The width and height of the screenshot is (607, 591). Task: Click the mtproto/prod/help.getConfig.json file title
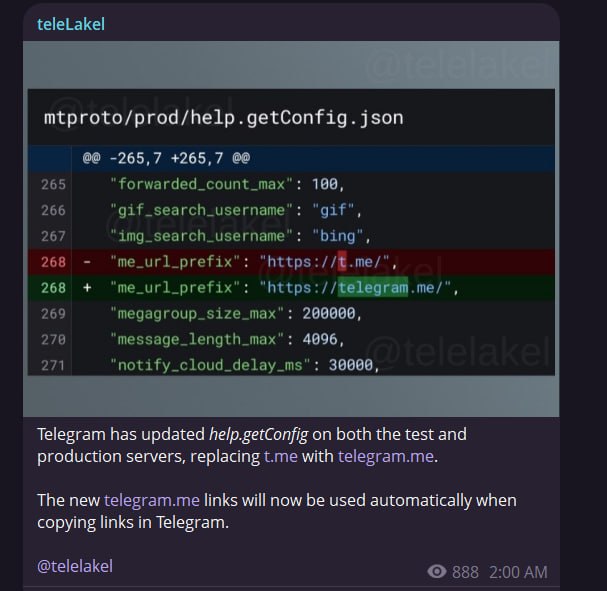[223, 118]
